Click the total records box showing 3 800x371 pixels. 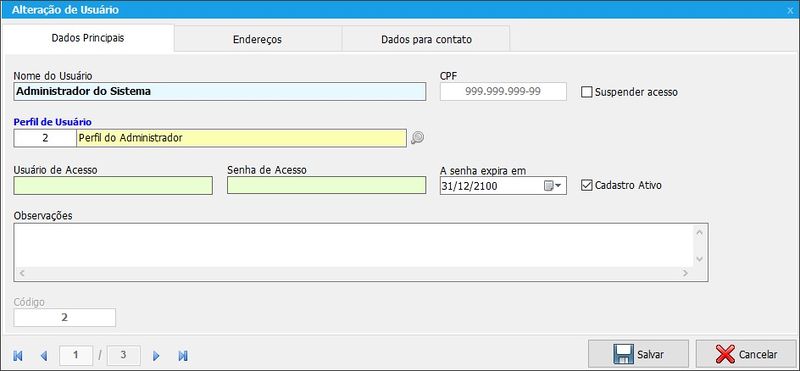(123, 355)
